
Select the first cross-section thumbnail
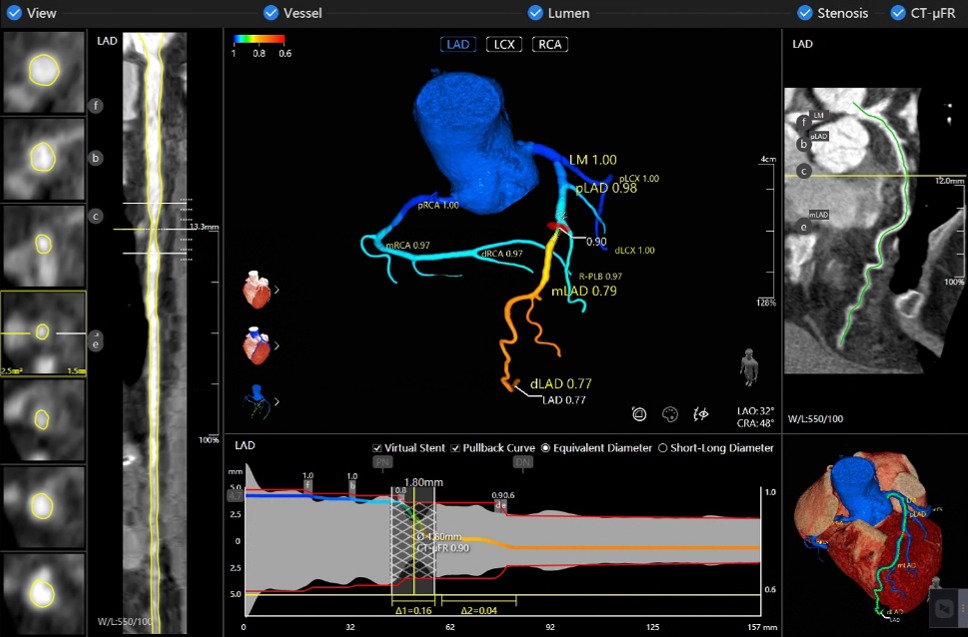(x=44, y=72)
